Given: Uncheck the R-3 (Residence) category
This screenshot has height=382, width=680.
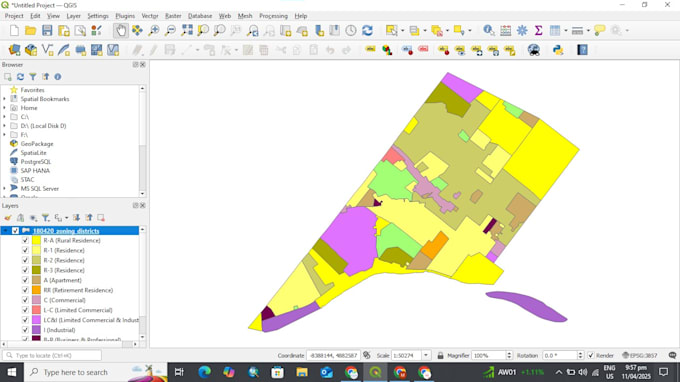Looking at the screenshot, I should pos(25,270).
